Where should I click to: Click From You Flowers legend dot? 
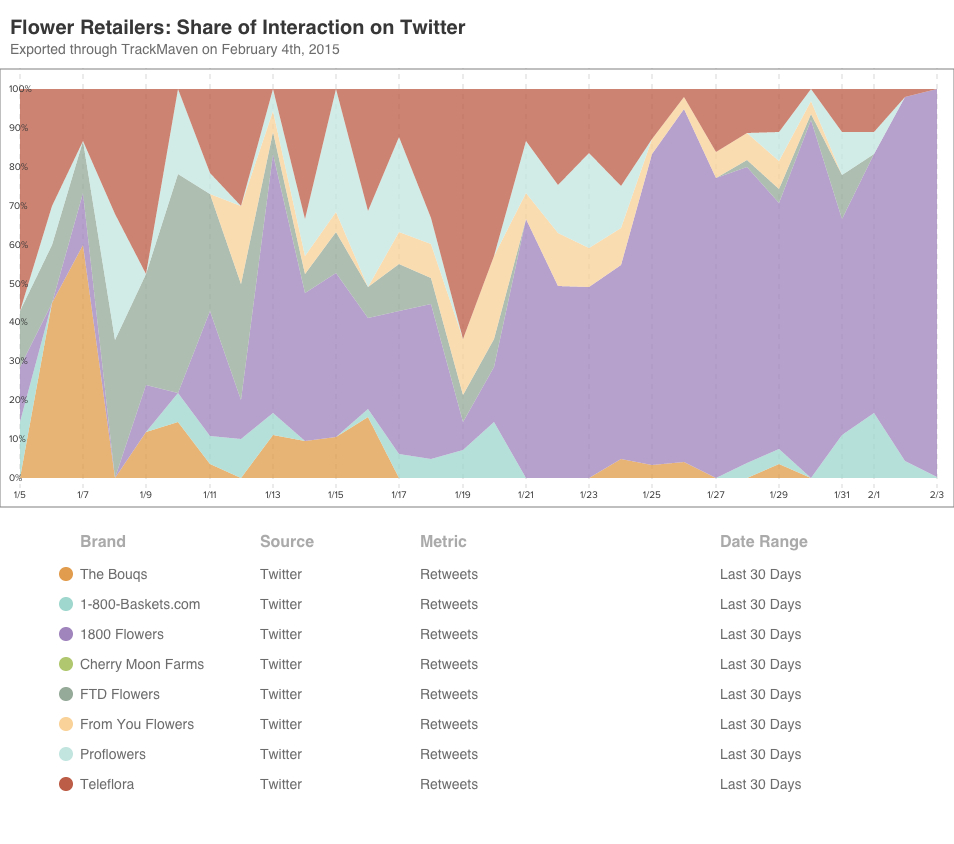pos(66,724)
